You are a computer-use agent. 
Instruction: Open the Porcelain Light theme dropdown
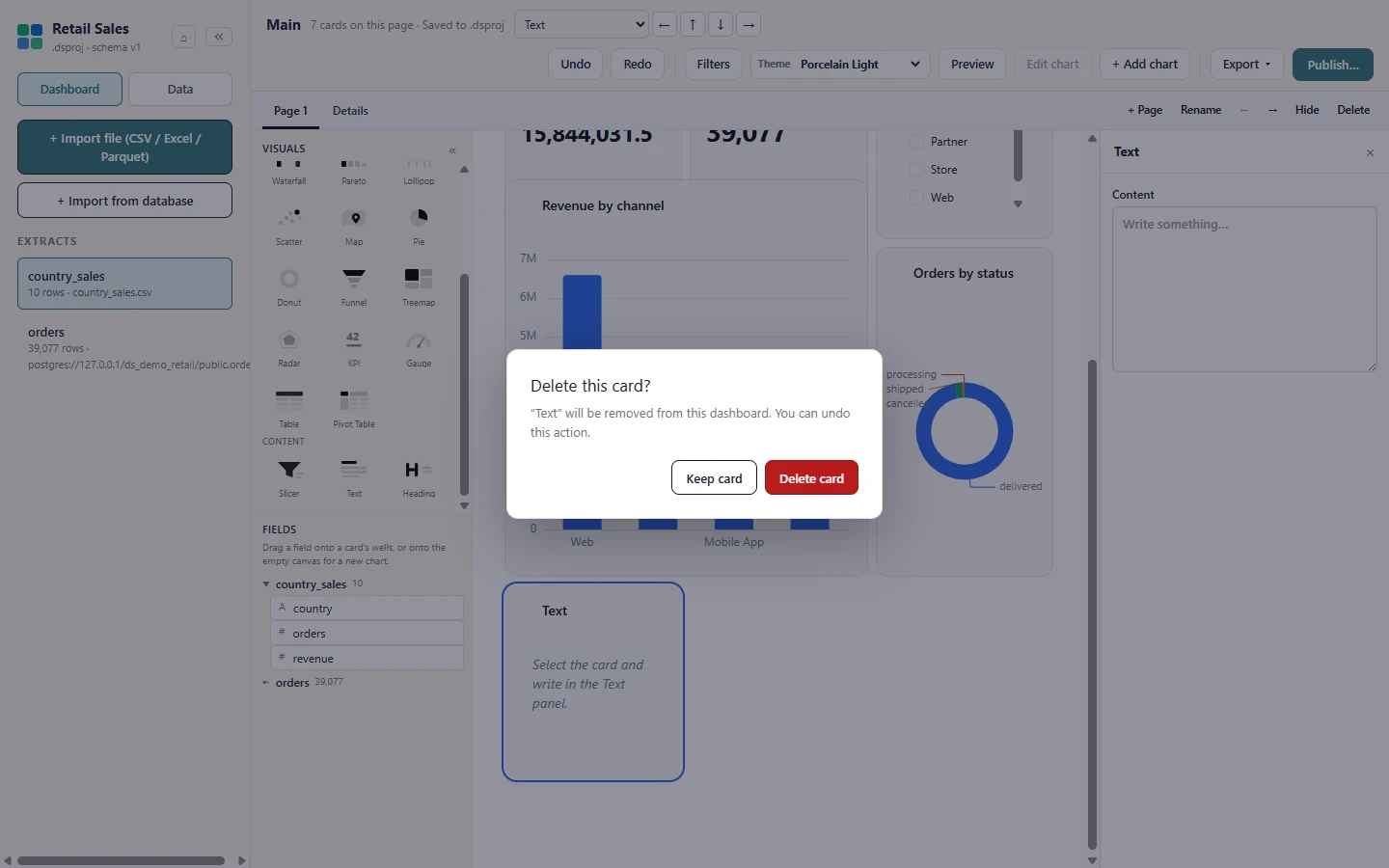click(840, 65)
